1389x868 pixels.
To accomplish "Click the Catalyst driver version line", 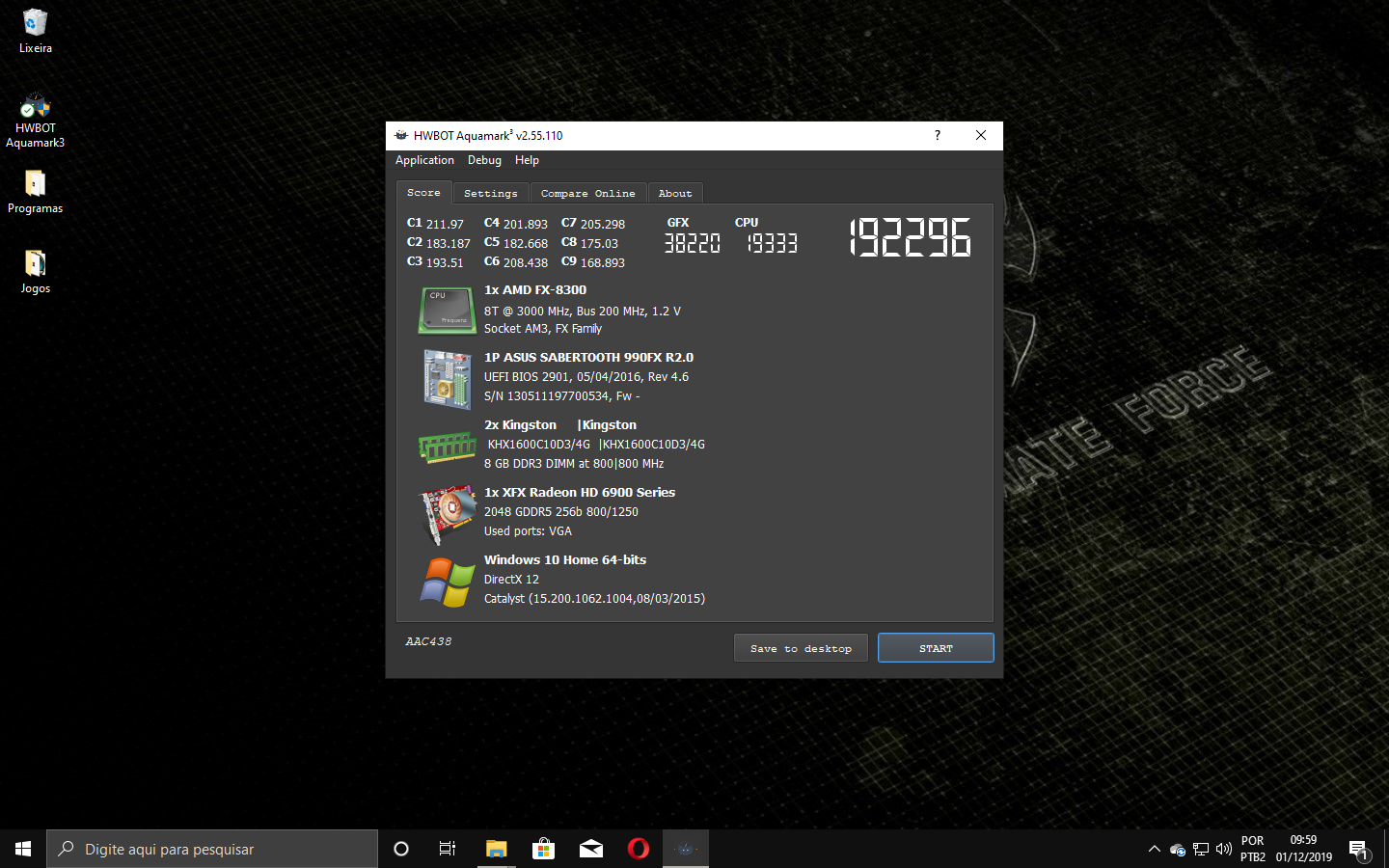I will [594, 598].
